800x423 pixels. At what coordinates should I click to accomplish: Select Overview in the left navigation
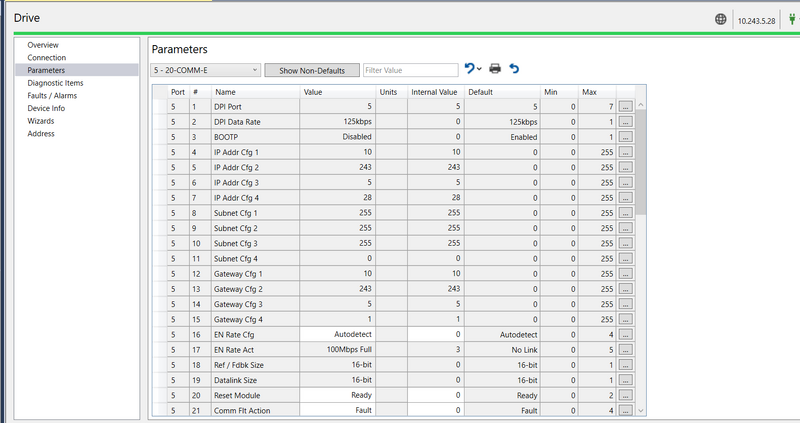42,45
